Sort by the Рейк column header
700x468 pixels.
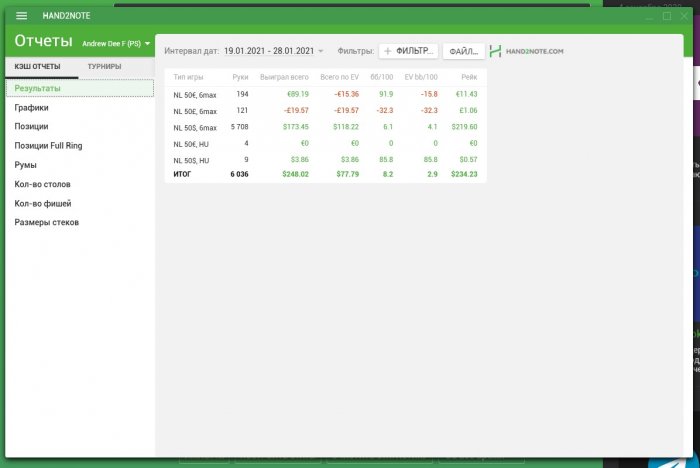click(469, 77)
